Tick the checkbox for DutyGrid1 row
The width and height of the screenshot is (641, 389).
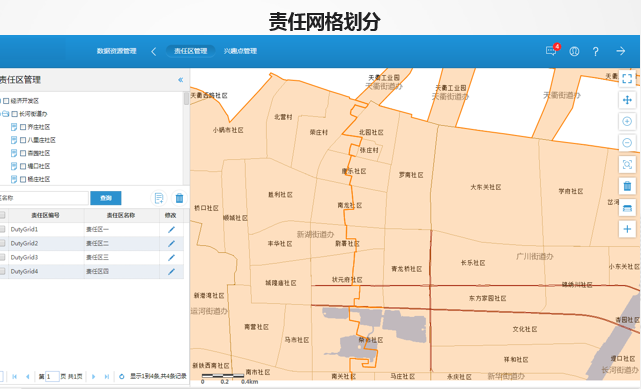(2, 229)
